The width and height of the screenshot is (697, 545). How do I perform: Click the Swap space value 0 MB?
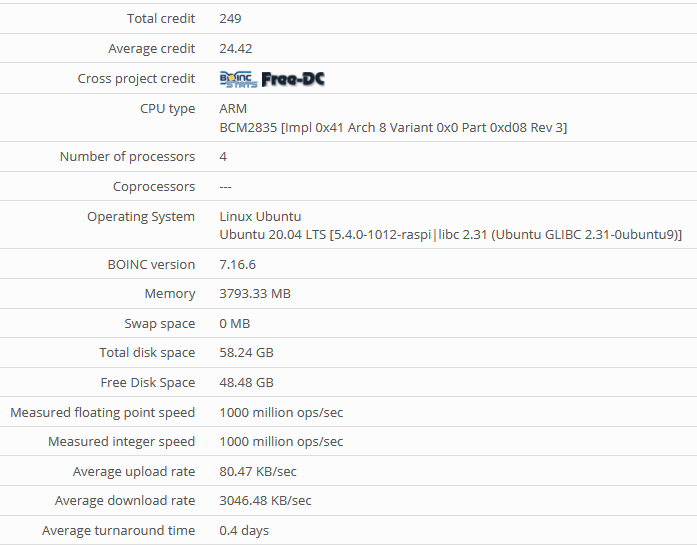pyautogui.click(x=234, y=324)
